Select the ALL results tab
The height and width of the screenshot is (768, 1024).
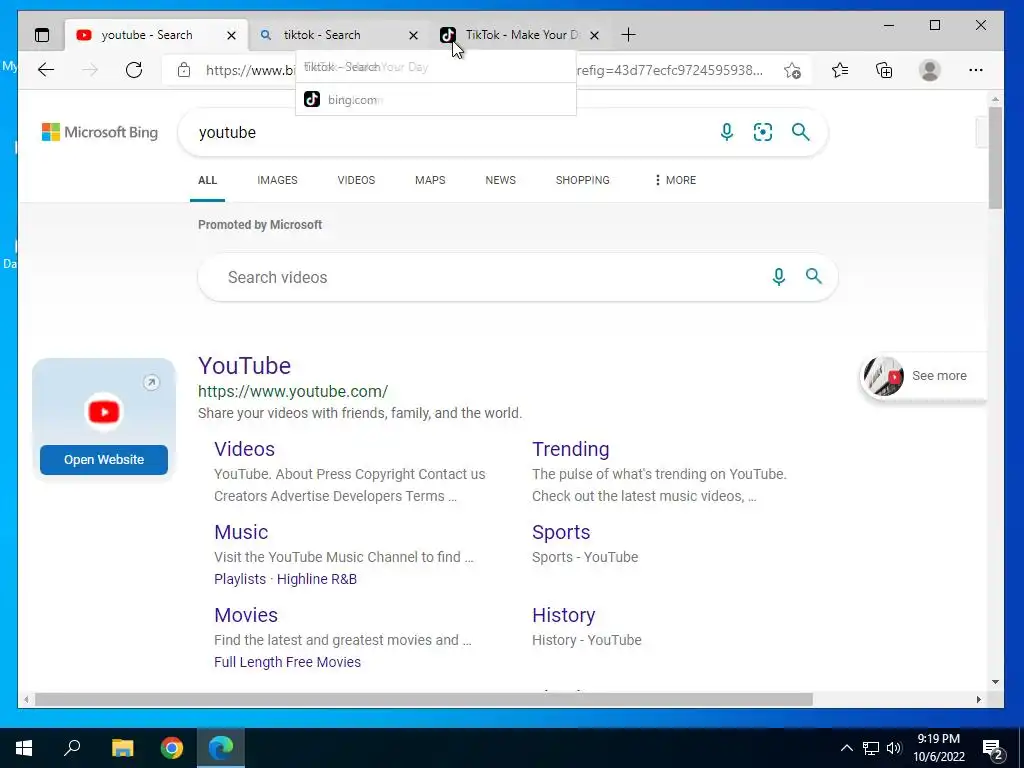(x=207, y=180)
